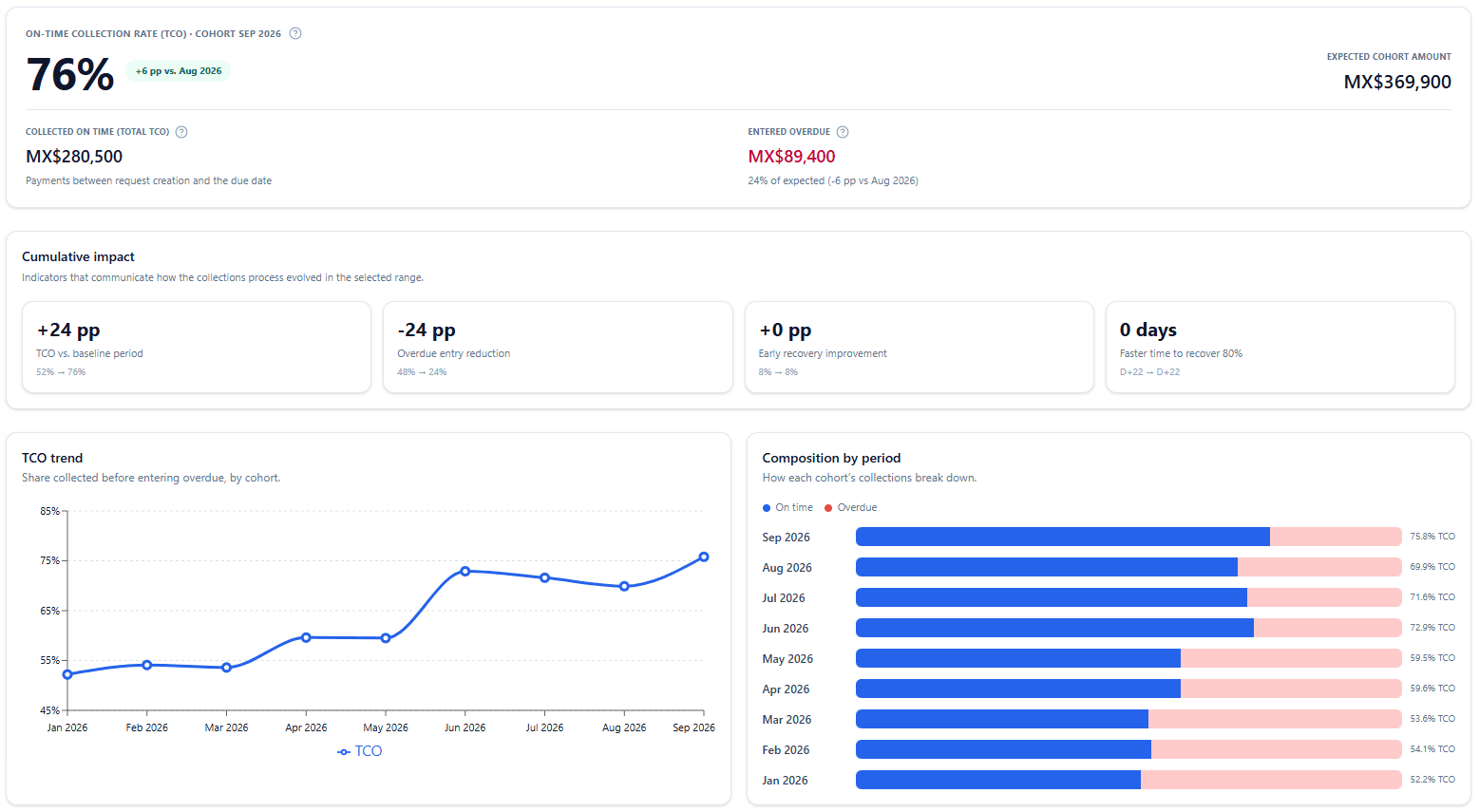Click the 85% label on the trend chart y-axis

click(49, 511)
